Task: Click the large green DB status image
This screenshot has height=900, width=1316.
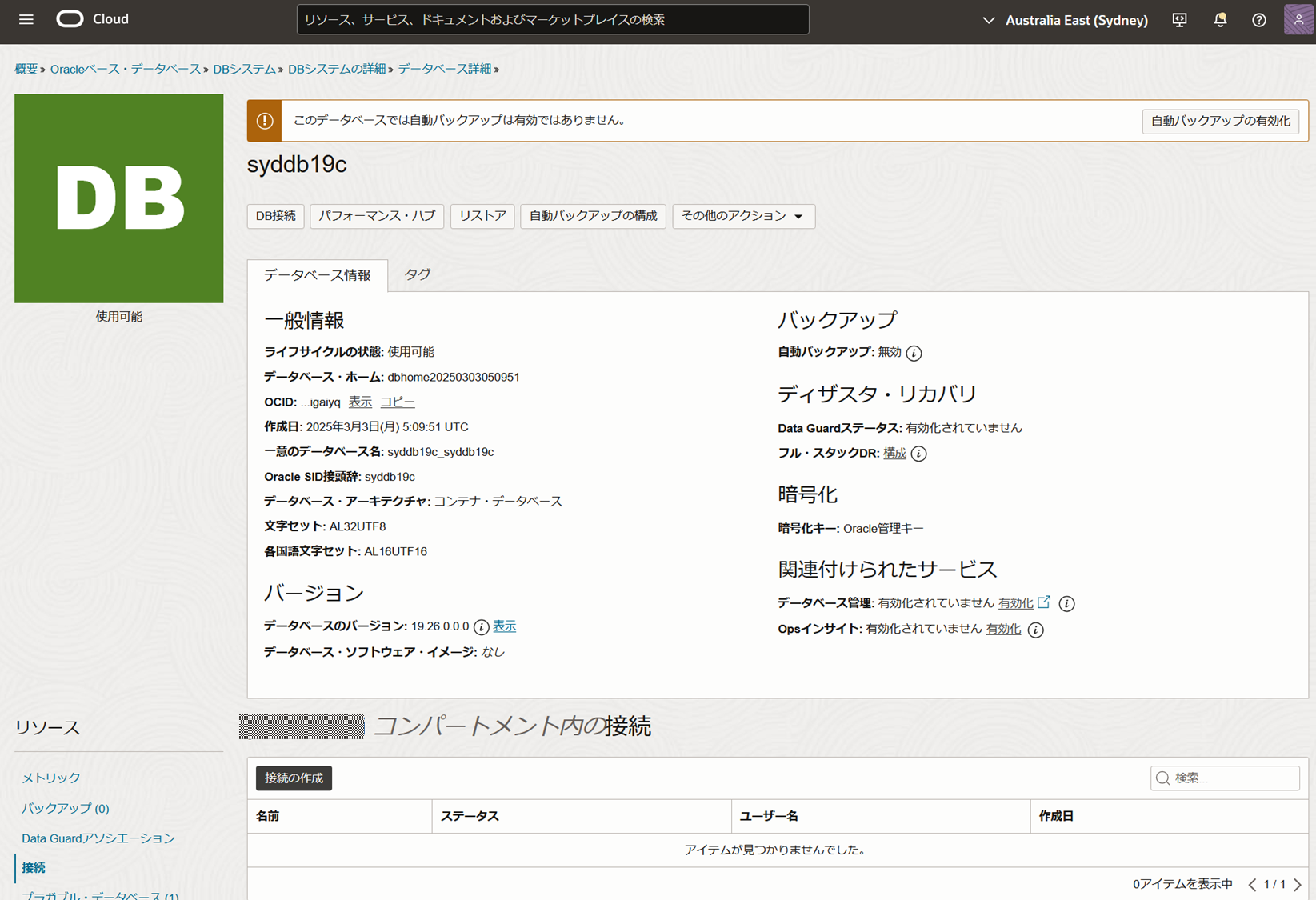Action: click(119, 198)
